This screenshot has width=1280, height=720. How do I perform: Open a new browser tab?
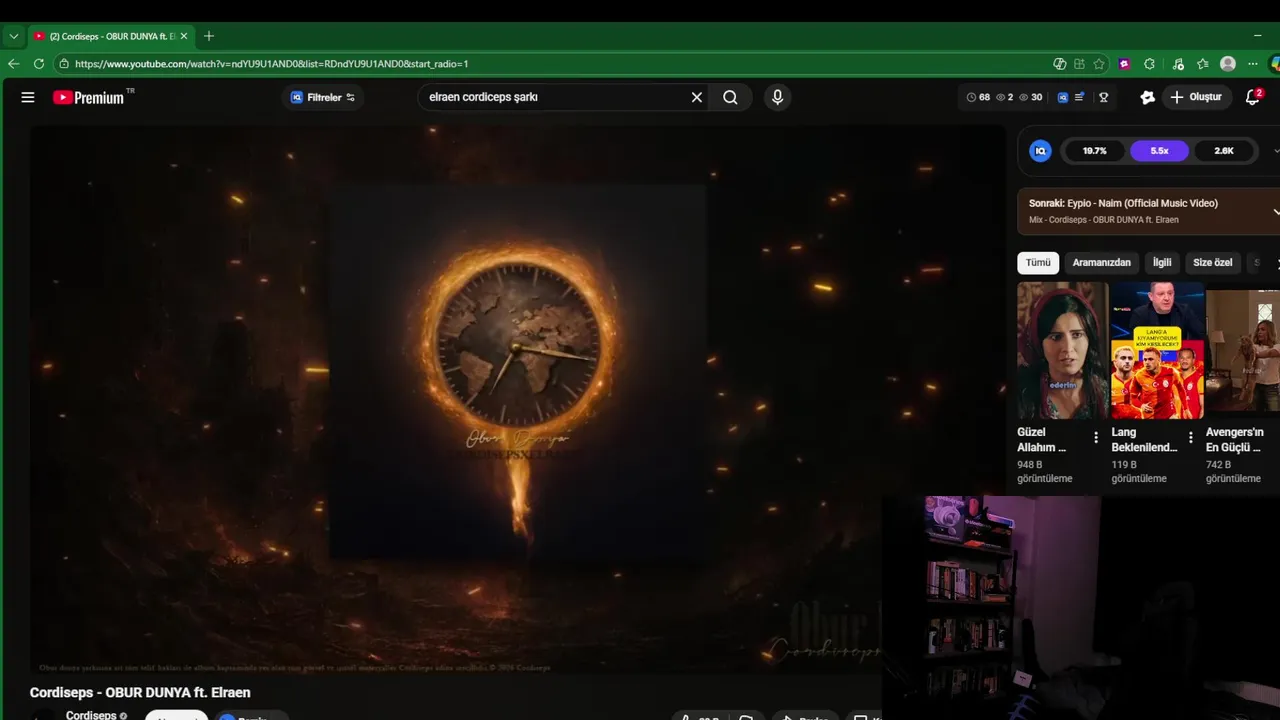[208, 36]
